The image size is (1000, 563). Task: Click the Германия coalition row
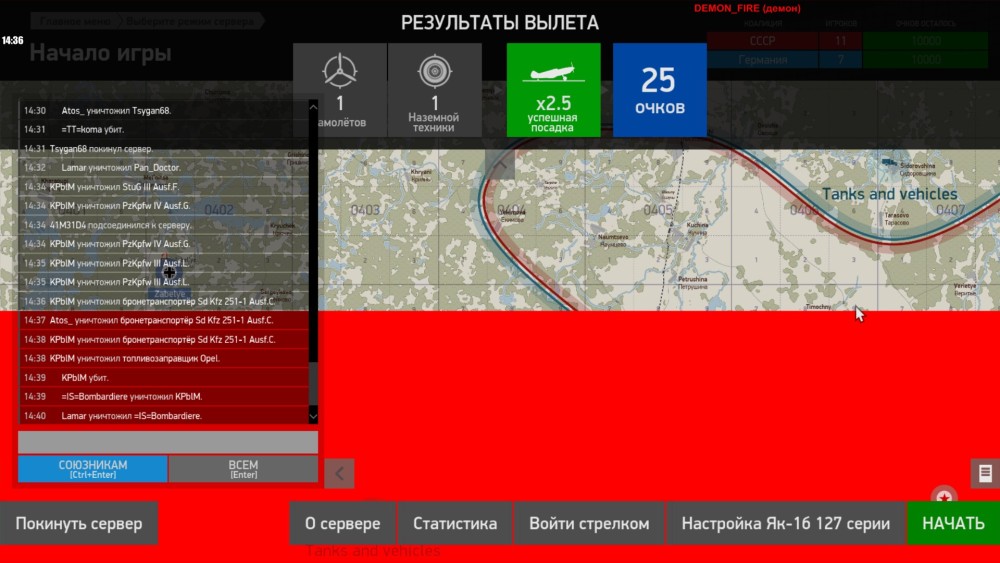(848, 60)
